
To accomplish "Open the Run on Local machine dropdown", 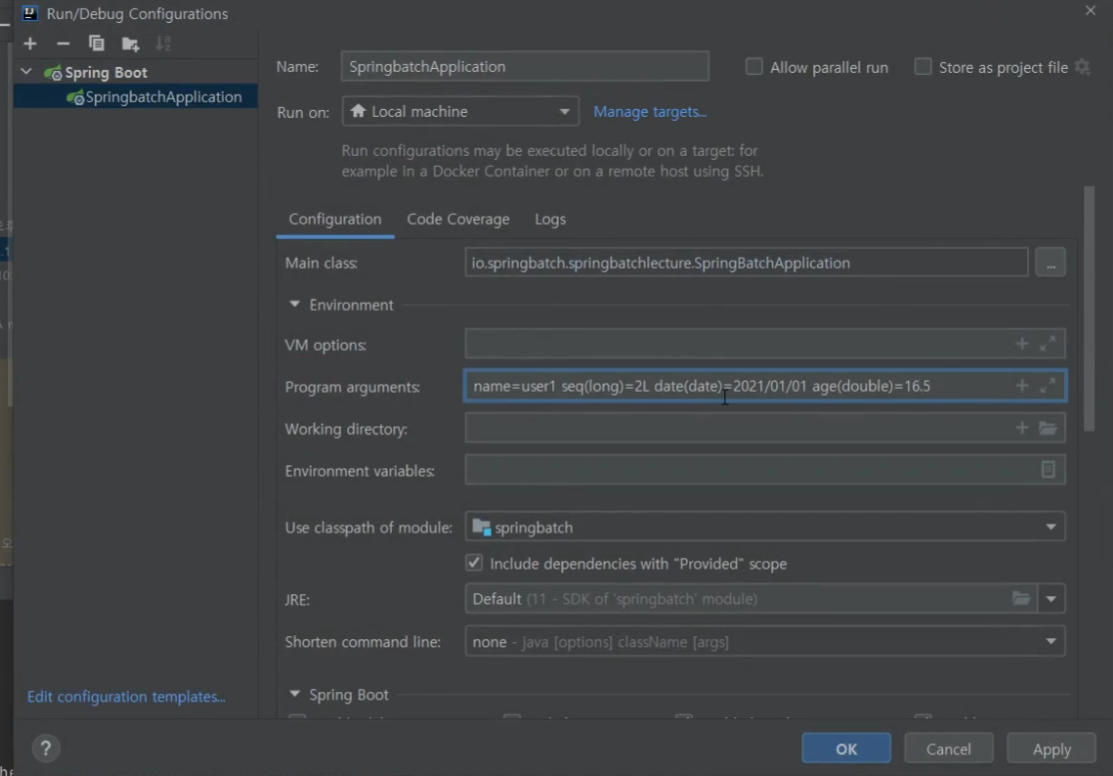I will 461,111.
